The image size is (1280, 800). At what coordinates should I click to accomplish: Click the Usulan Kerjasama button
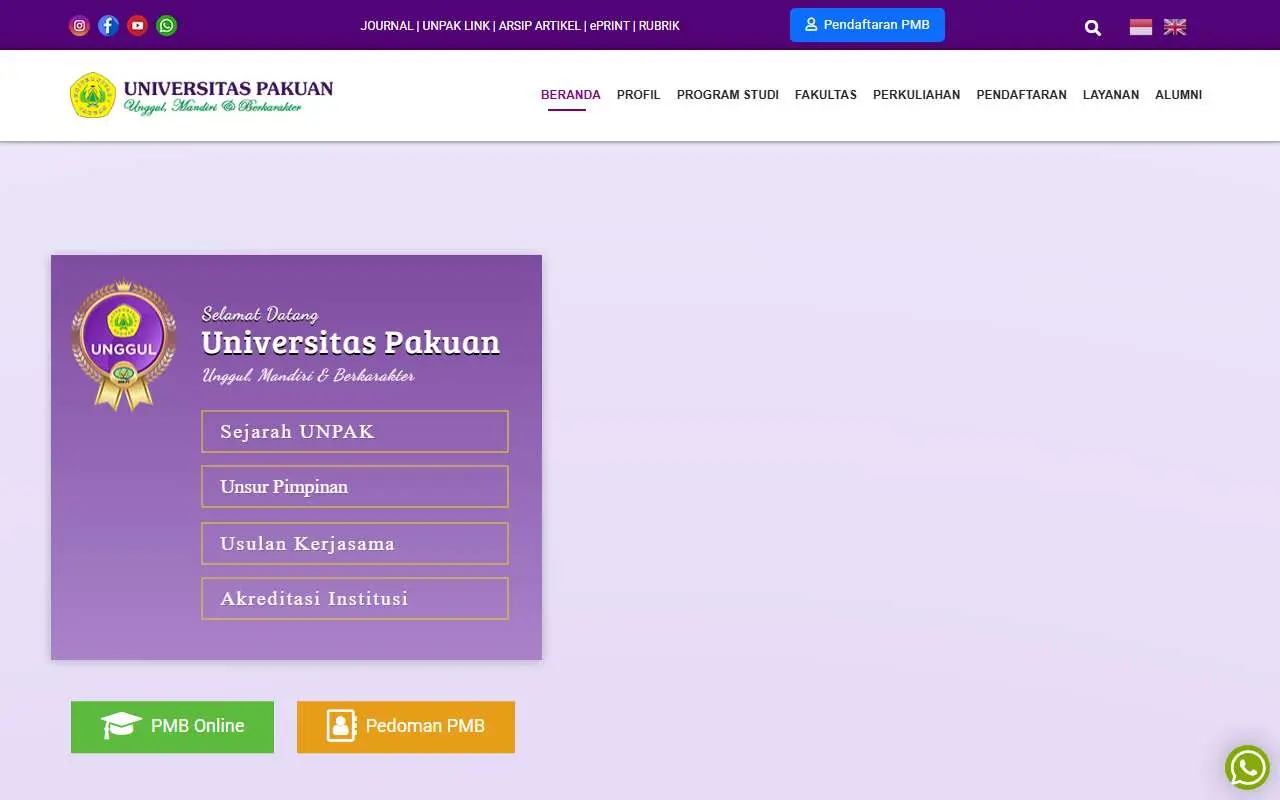[355, 544]
